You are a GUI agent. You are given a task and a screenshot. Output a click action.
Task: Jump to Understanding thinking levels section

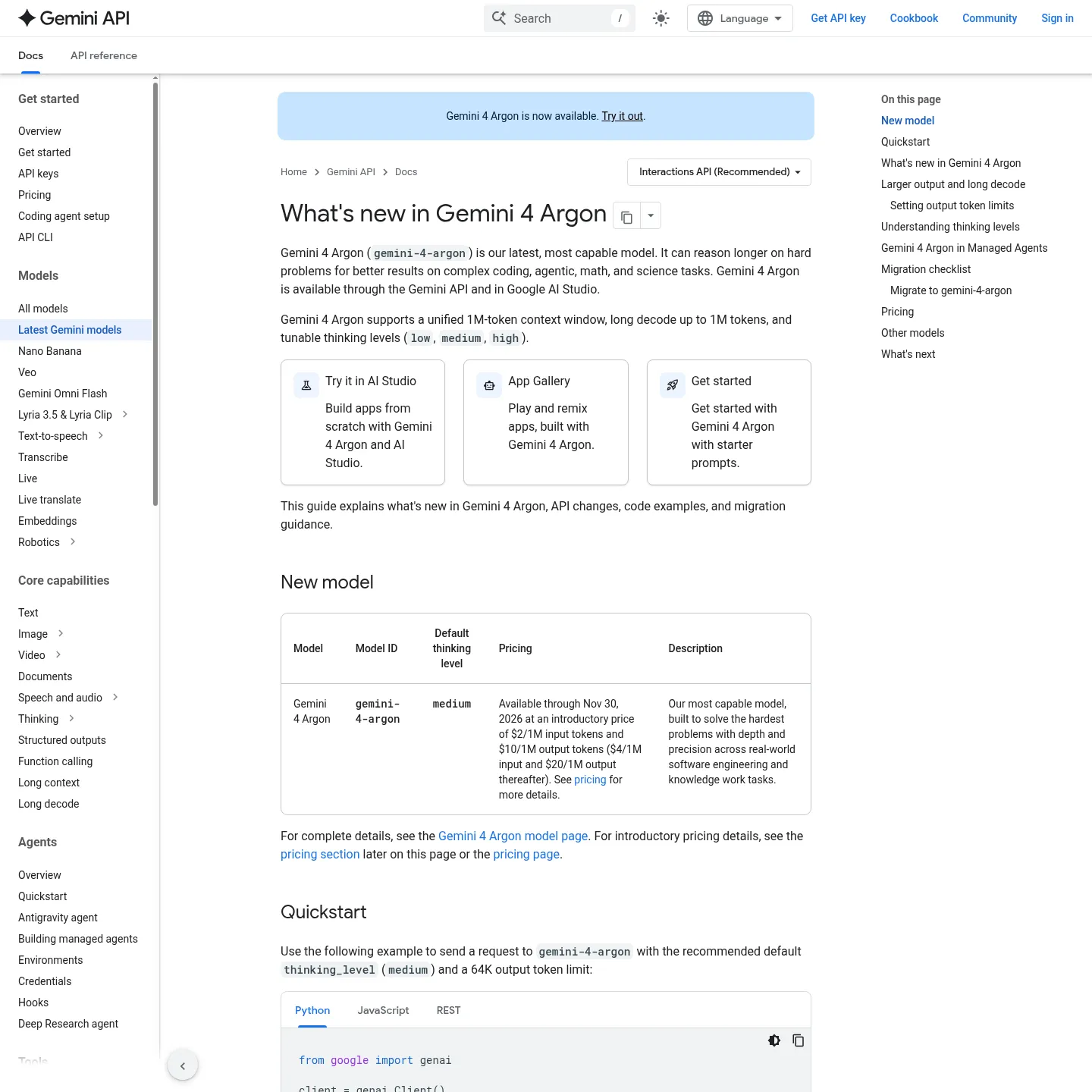point(950,227)
